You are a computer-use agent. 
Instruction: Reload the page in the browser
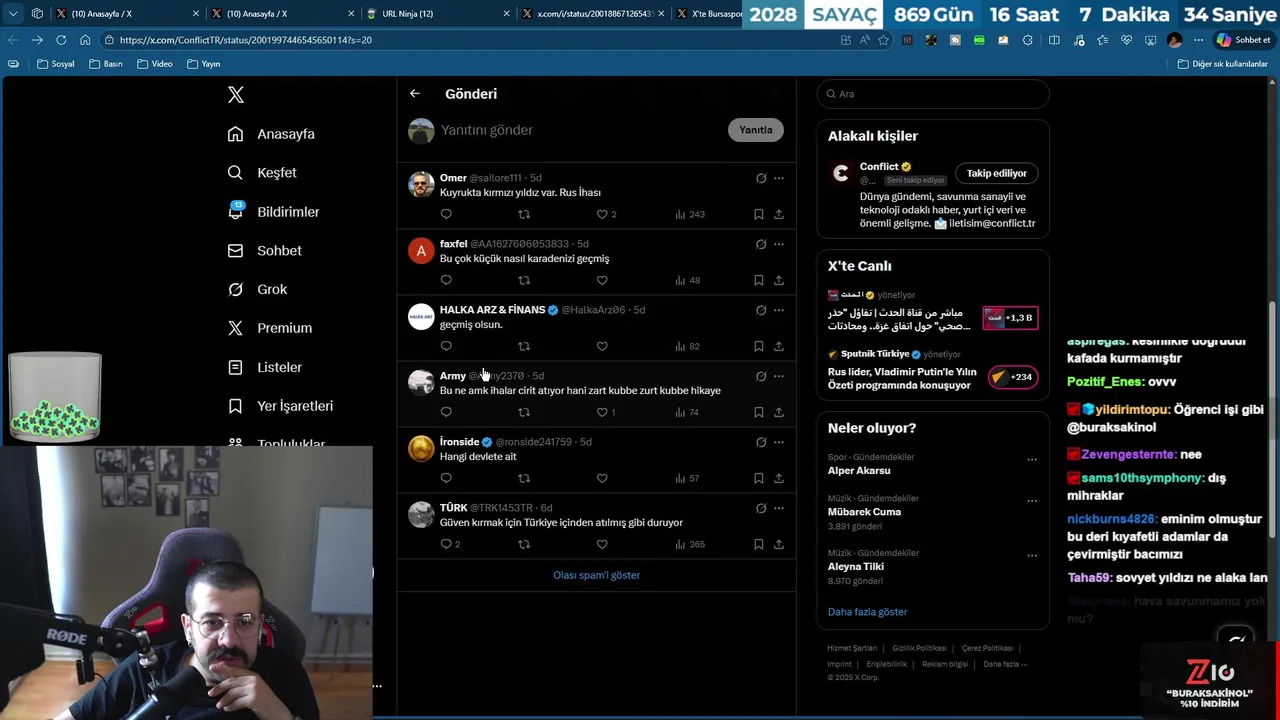coord(61,40)
